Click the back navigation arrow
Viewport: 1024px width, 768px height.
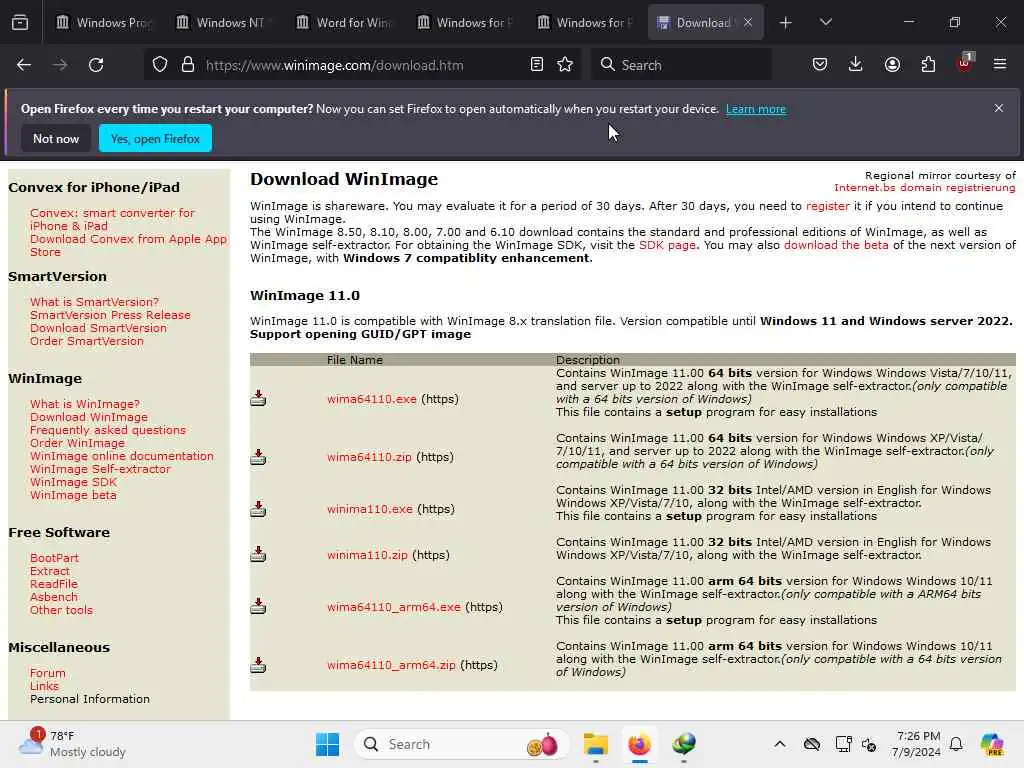pyautogui.click(x=24, y=65)
